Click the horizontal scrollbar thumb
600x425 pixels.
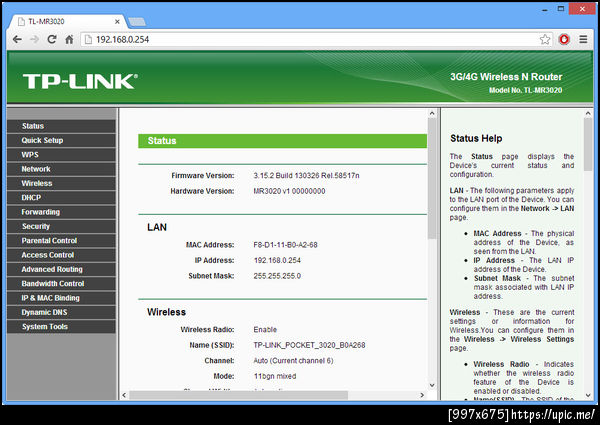(x=238, y=395)
